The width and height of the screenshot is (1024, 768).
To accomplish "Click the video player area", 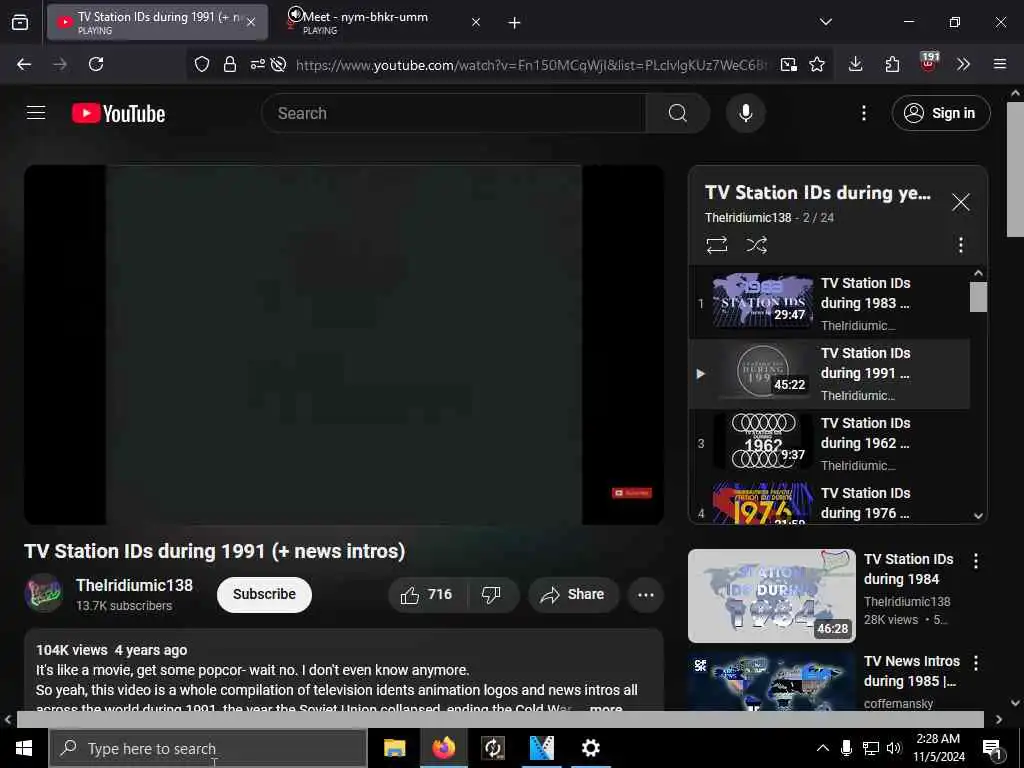I will pos(344,344).
